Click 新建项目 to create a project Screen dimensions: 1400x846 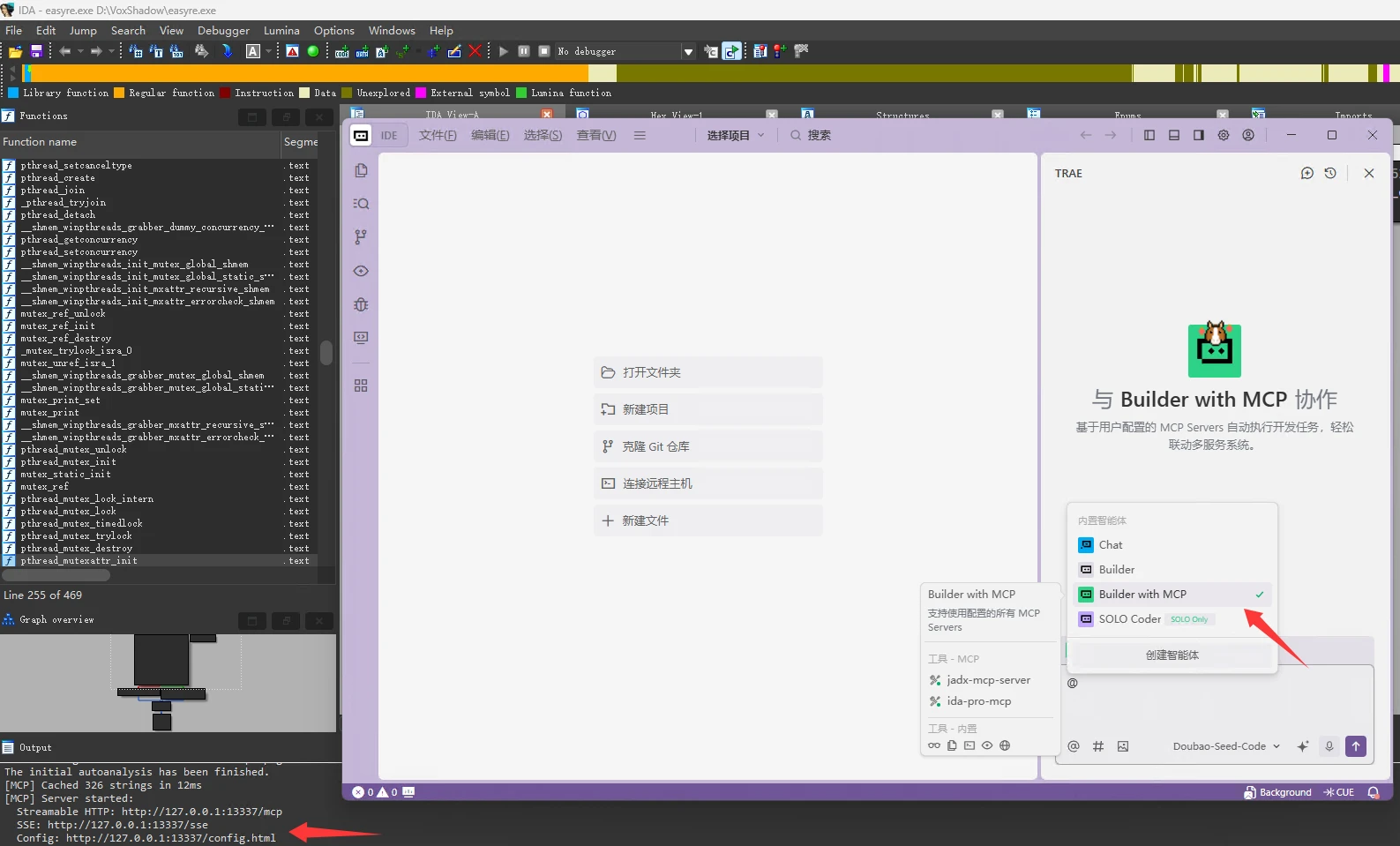pyautogui.click(x=708, y=409)
